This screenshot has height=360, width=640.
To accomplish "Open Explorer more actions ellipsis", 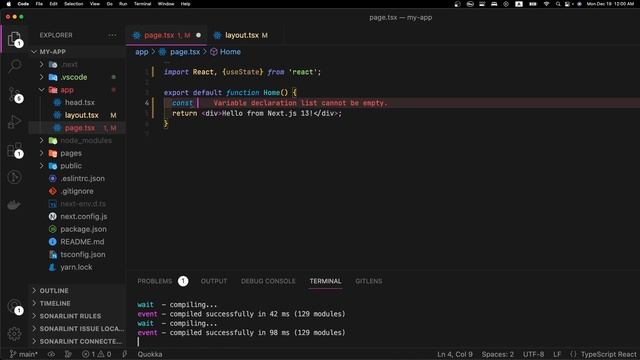I will tap(112, 35).
